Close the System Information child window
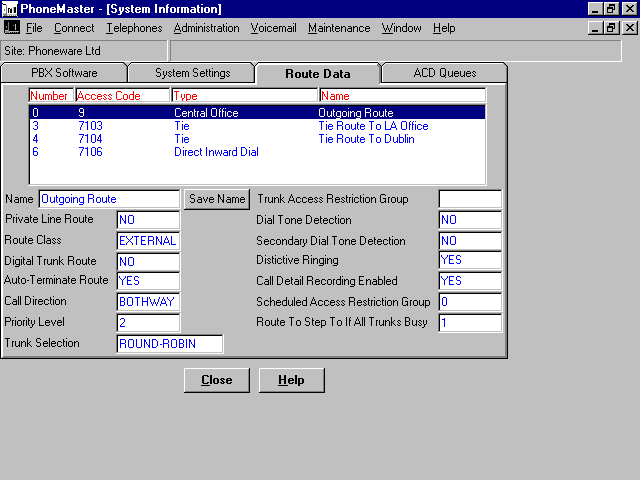Image resolution: width=640 pixels, height=480 pixels. tap(629, 28)
